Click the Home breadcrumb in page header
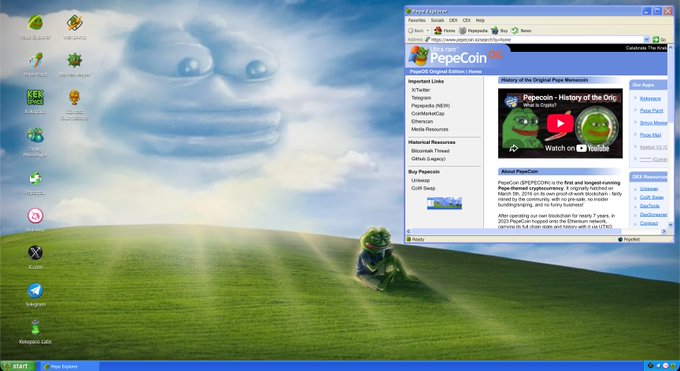Screen dimensions: 680x371 pos(475,72)
